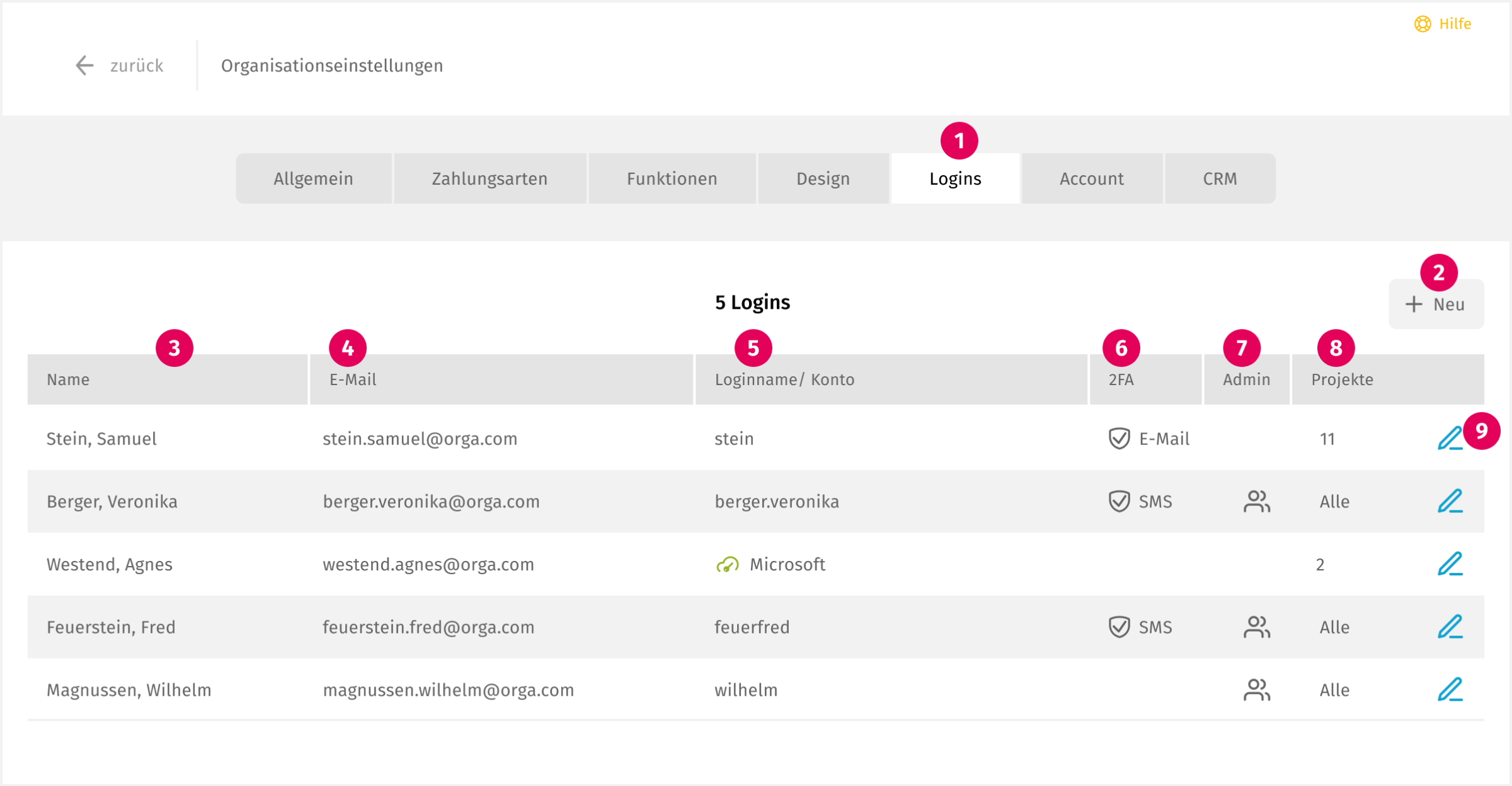The height and width of the screenshot is (786, 1512).
Task: Click the Hilfe lifebuoy icon
Action: (1422, 24)
